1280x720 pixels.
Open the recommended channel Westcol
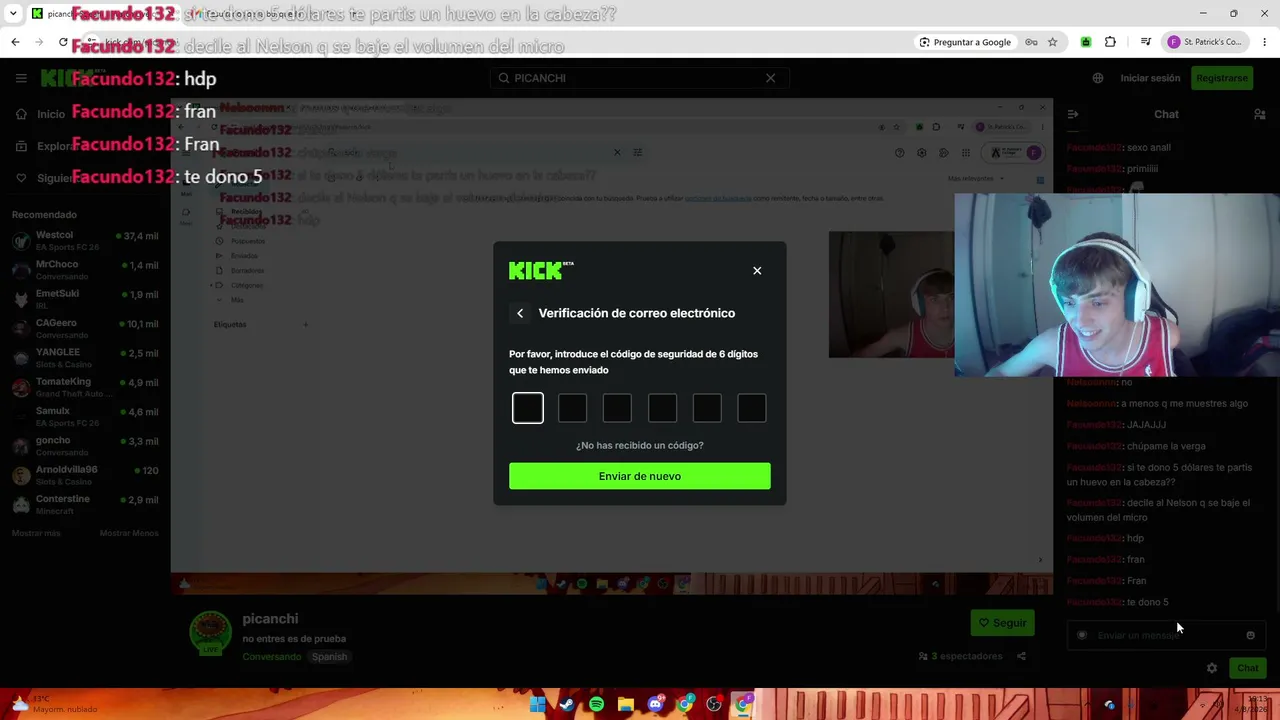pyautogui.click(x=85, y=240)
